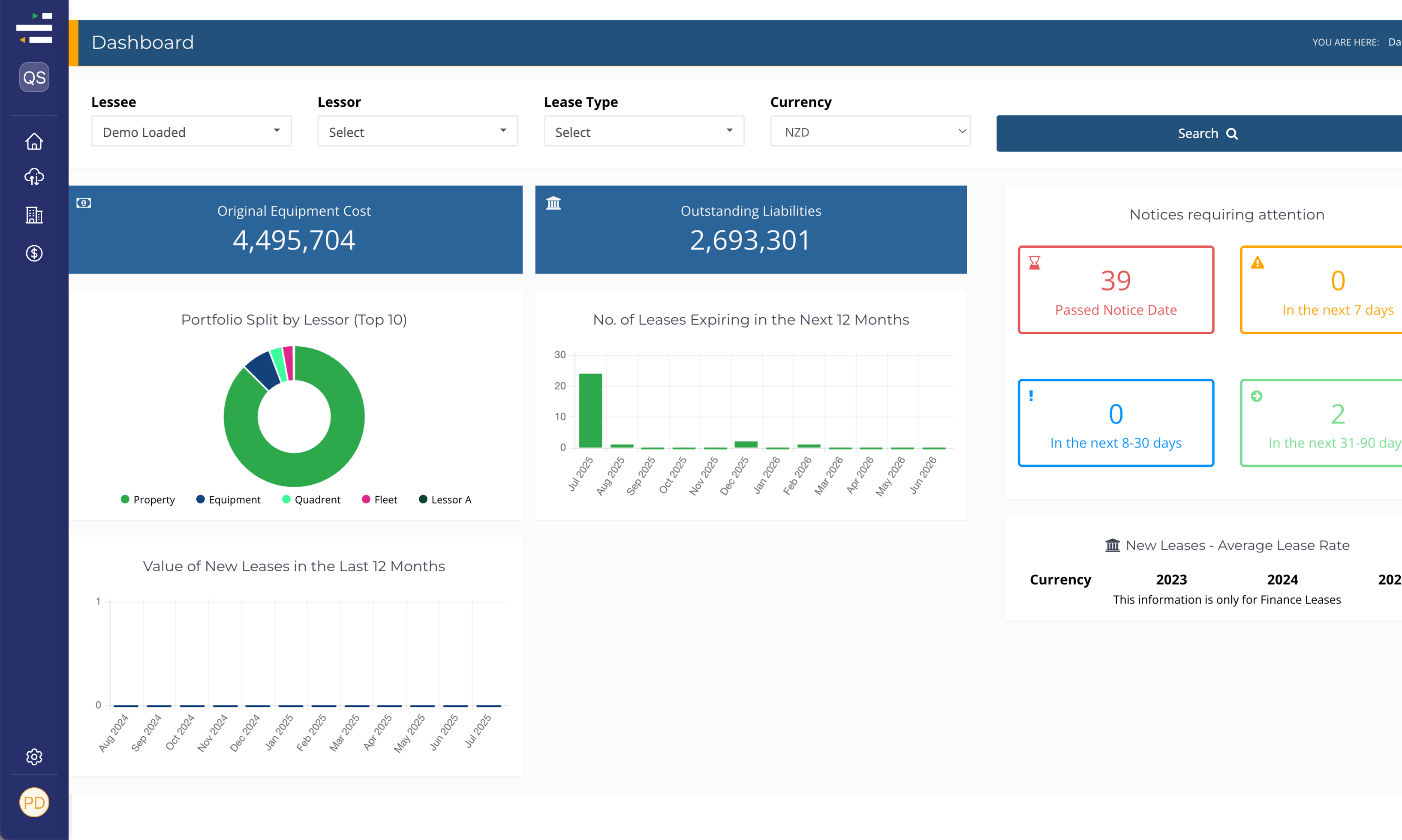
Task: Click the app logo menu icon
Action: coord(34,28)
